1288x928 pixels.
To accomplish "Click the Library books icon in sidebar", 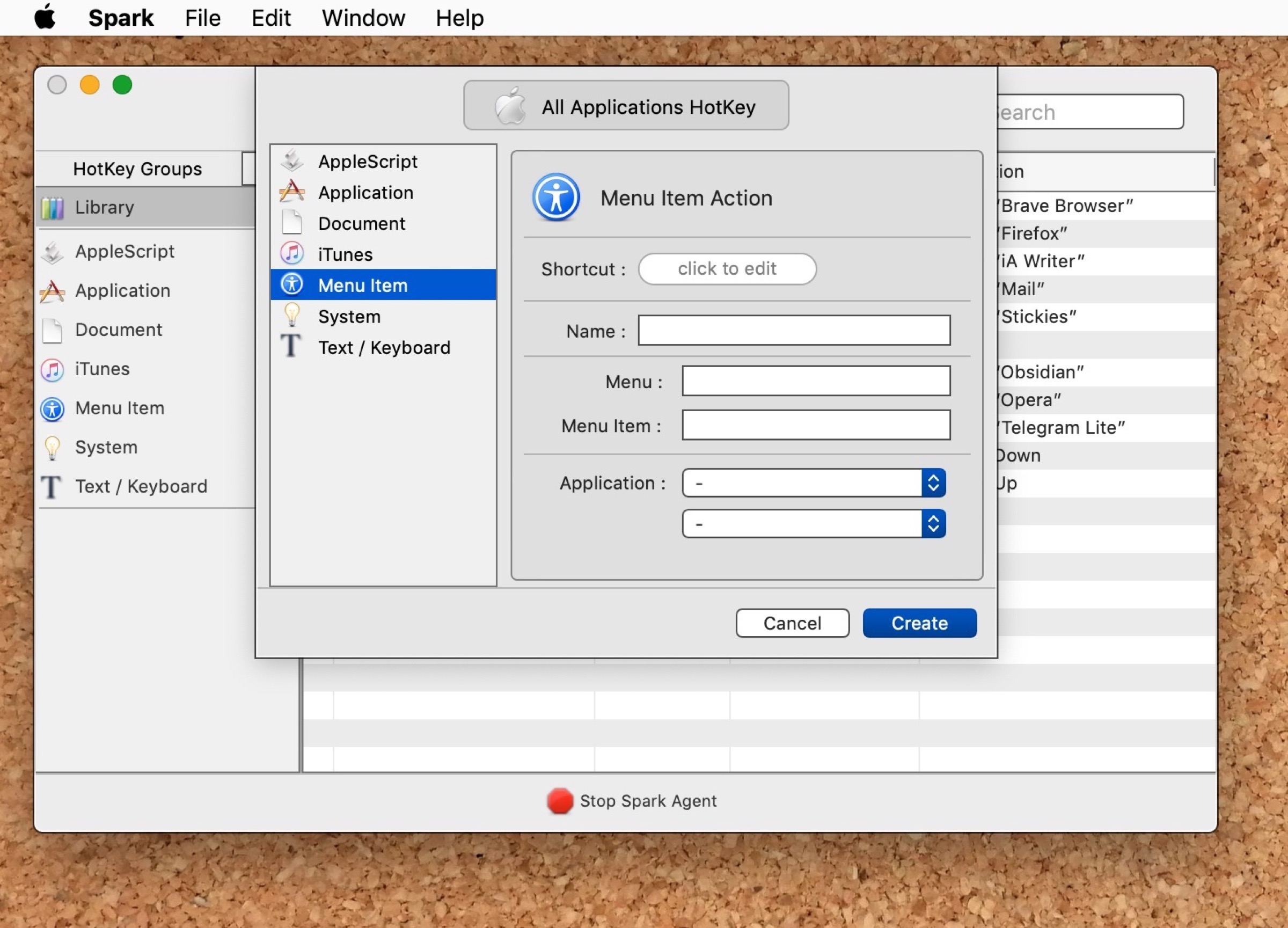I will click(53, 207).
